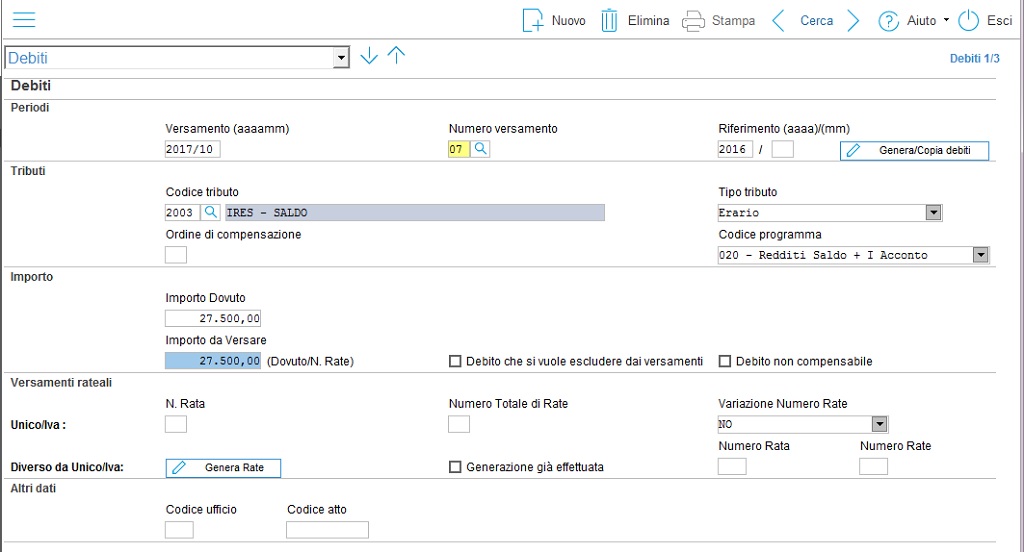Click the Cerca search item
Screen dimensions: 1024x552
(x=817, y=21)
